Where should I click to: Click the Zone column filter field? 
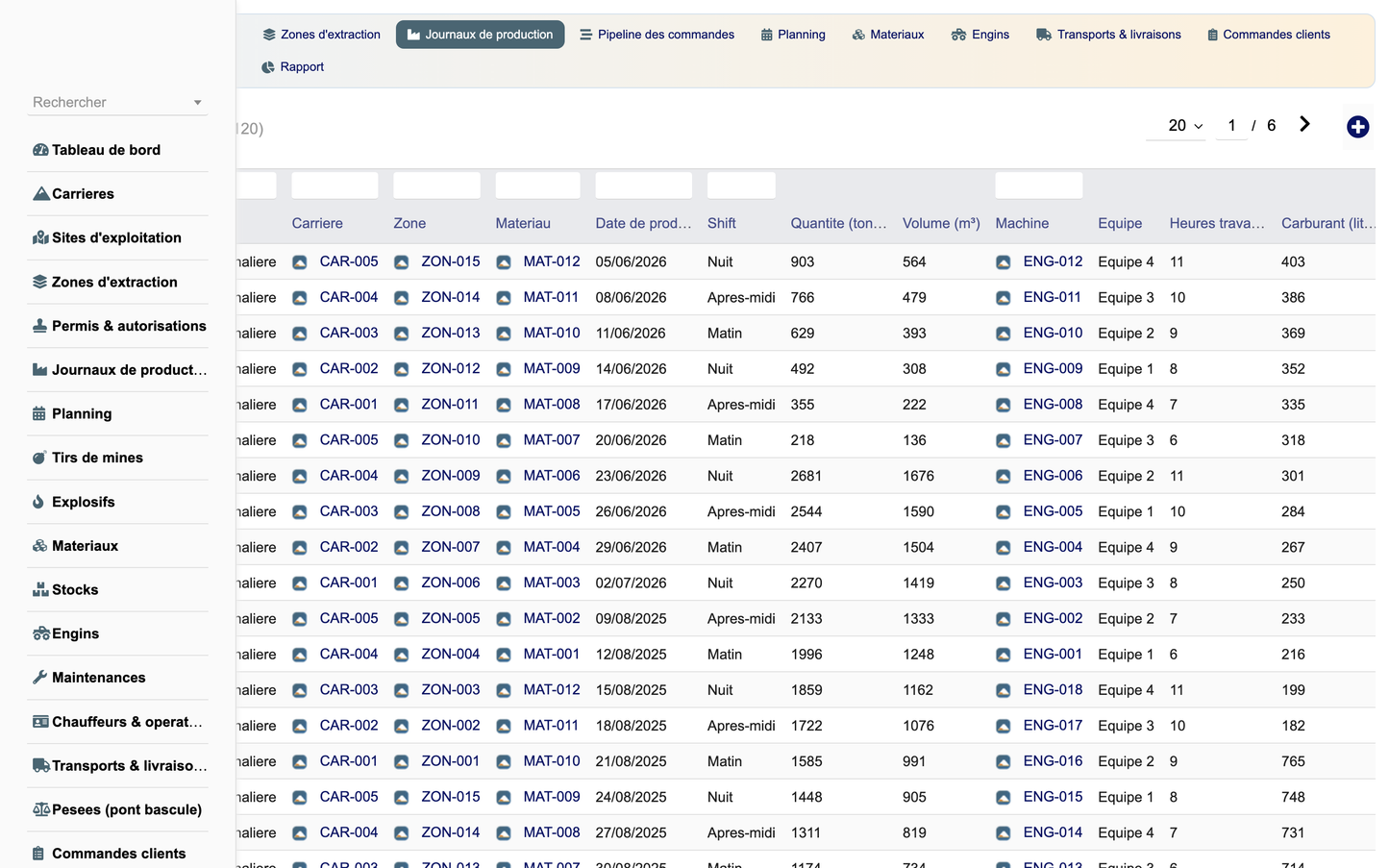(x=436, y=186)
